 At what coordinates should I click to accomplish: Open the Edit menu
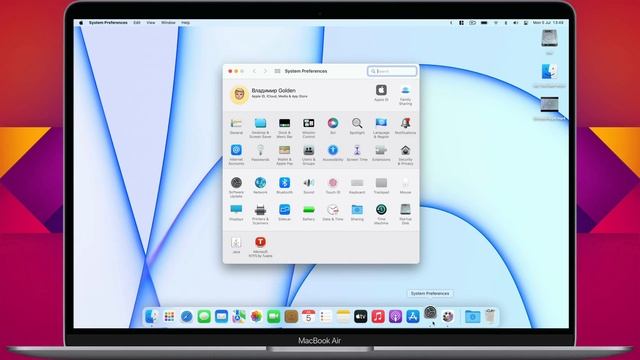[137, 23]
